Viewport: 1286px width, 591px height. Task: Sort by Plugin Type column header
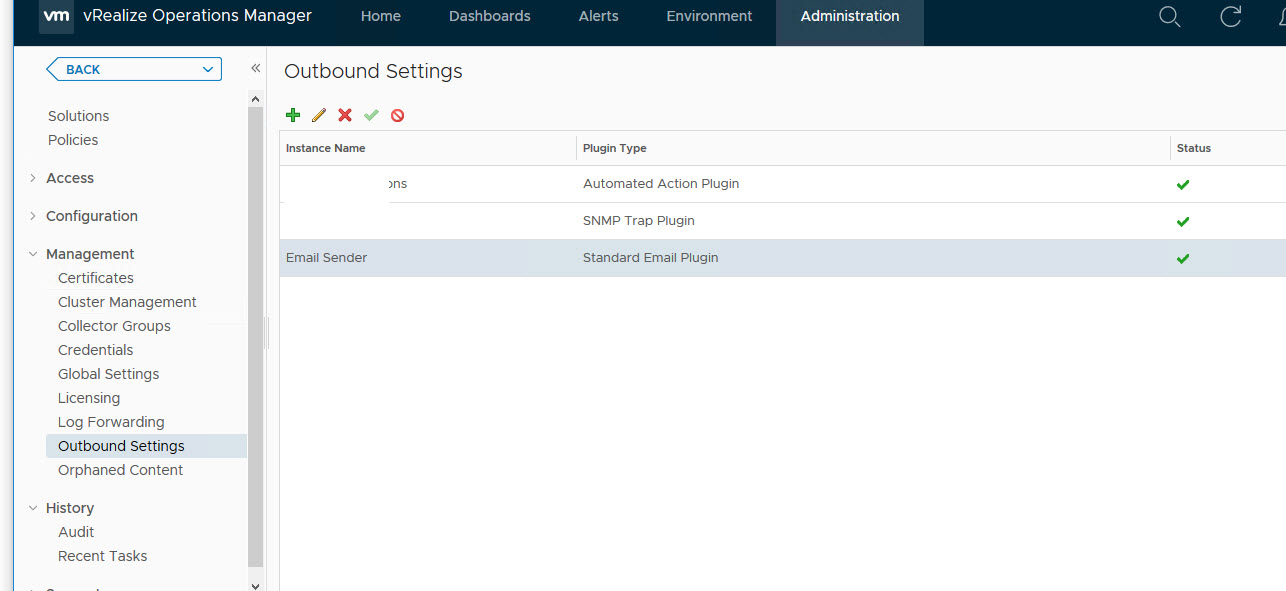click(615, 148)
